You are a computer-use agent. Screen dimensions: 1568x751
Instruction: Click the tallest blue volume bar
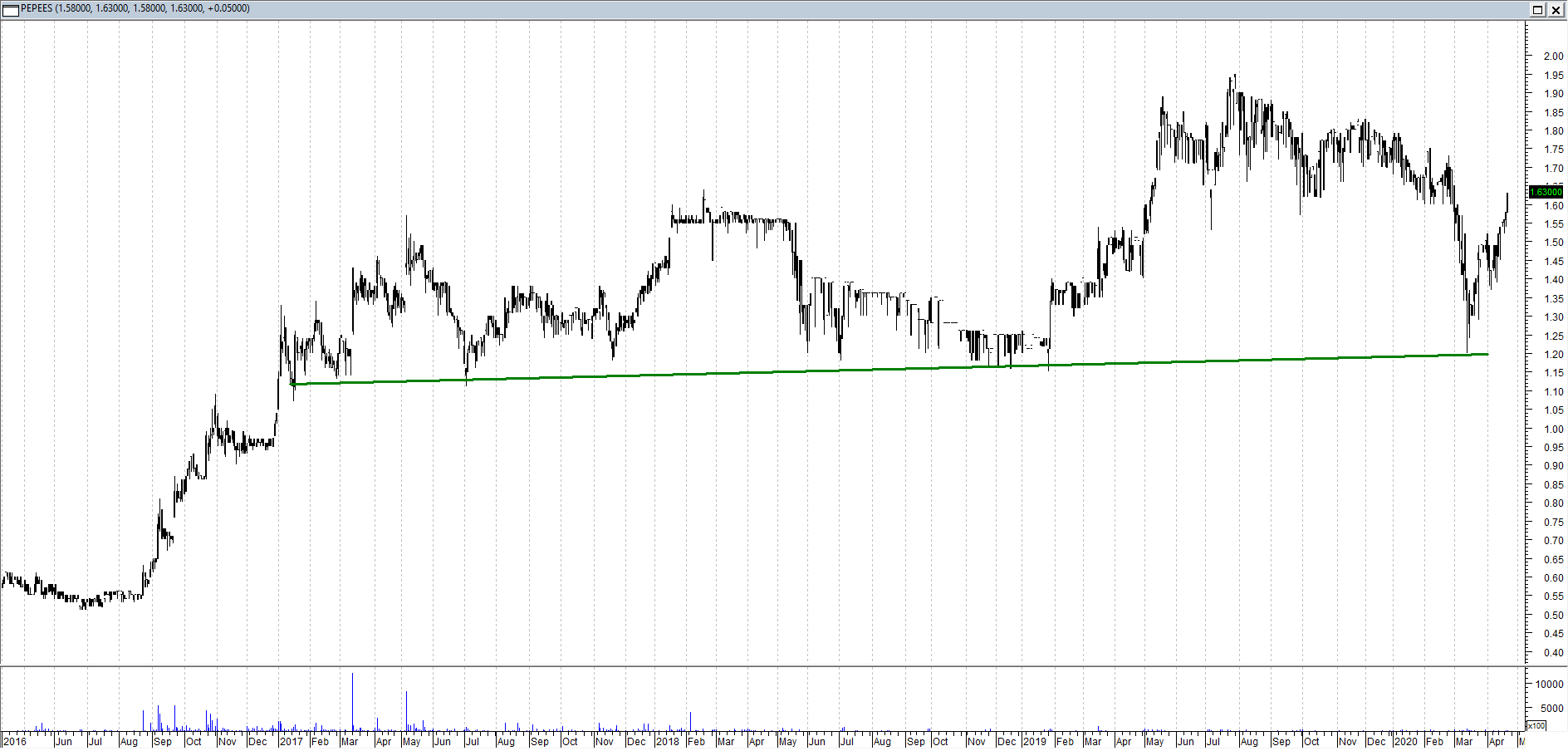click(352, 702)
